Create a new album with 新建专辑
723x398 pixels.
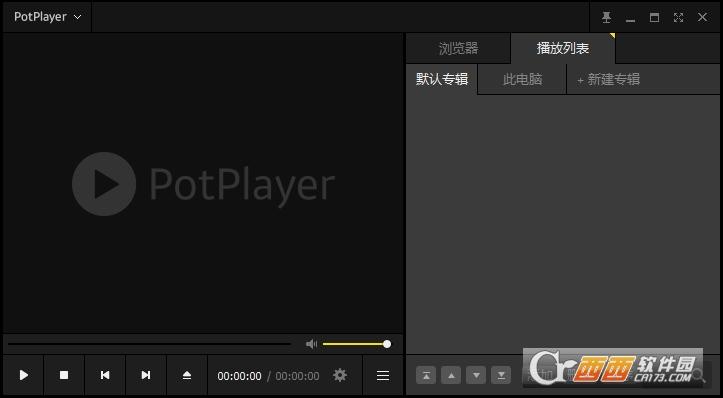[x=609, y=80]
